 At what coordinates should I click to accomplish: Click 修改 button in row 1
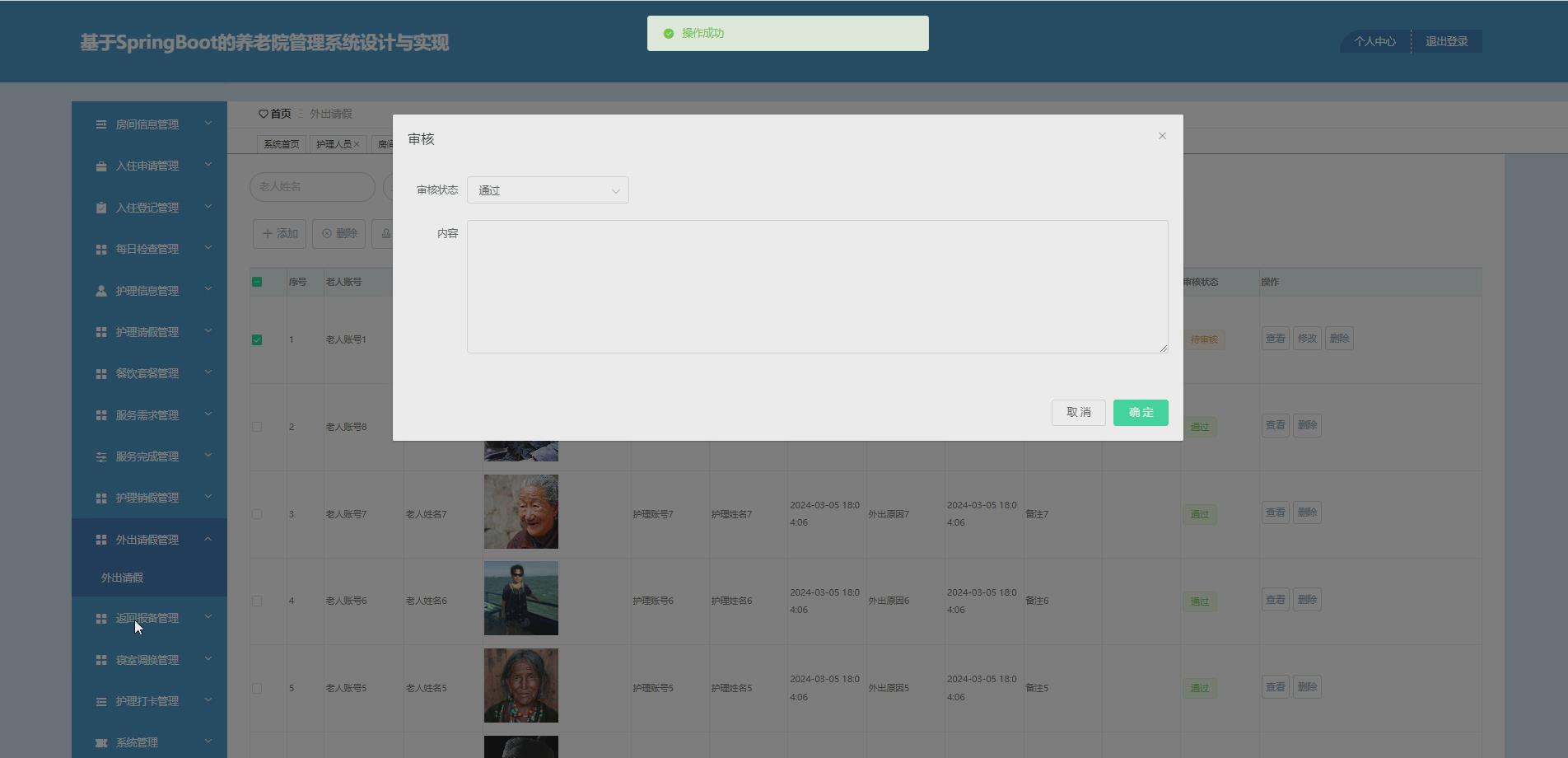point(1307,339)
